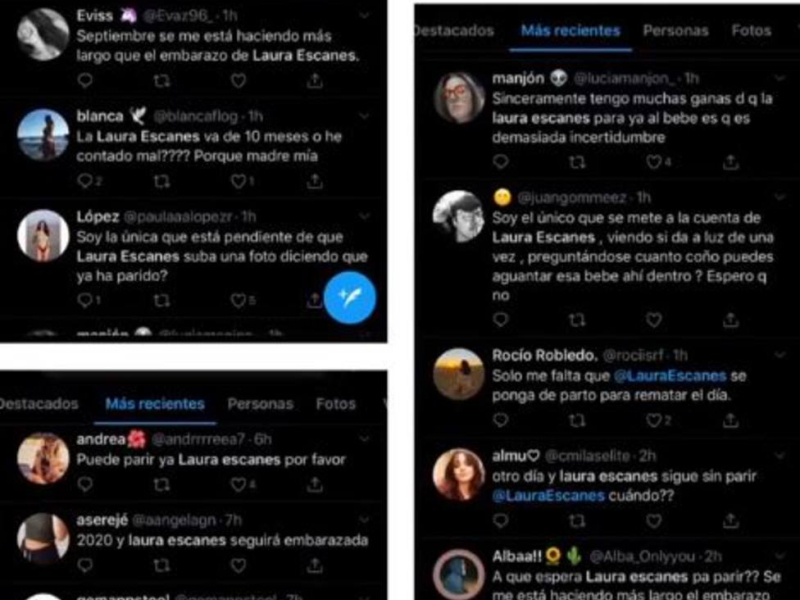Expand options chevron on manjón's tweet
Screen dimensions: 800x600
[x=780, y=78]
